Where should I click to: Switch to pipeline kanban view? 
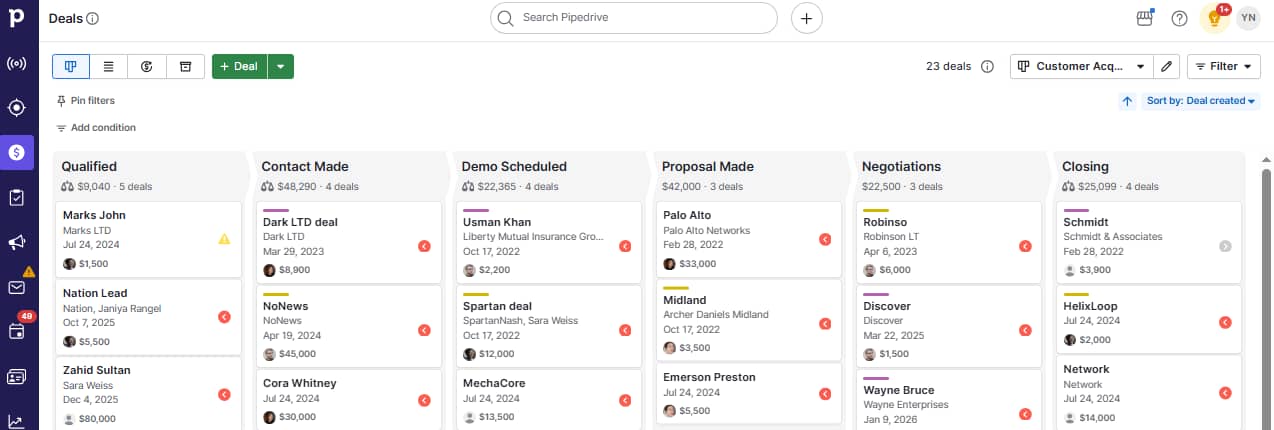pyautogui.click(x=71, y=66)
